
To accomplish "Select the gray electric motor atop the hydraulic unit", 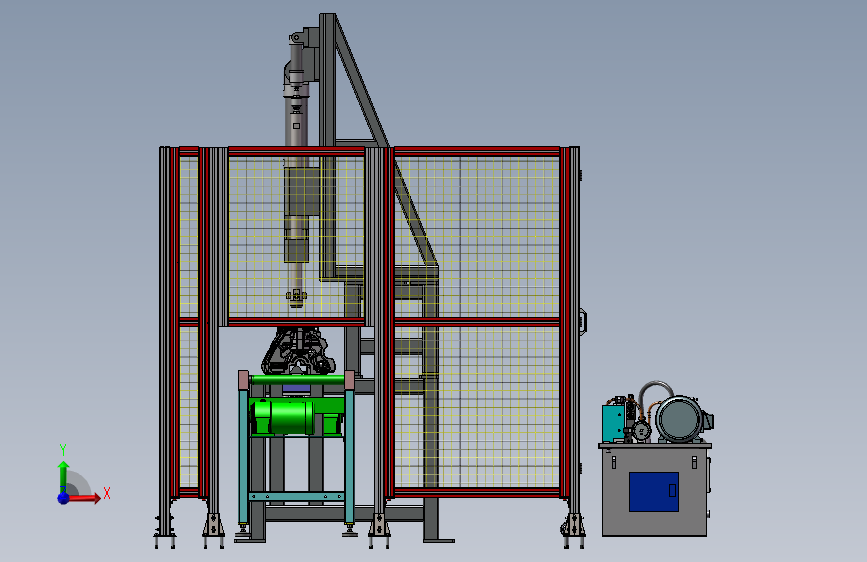I will click(x=681, y=419).
